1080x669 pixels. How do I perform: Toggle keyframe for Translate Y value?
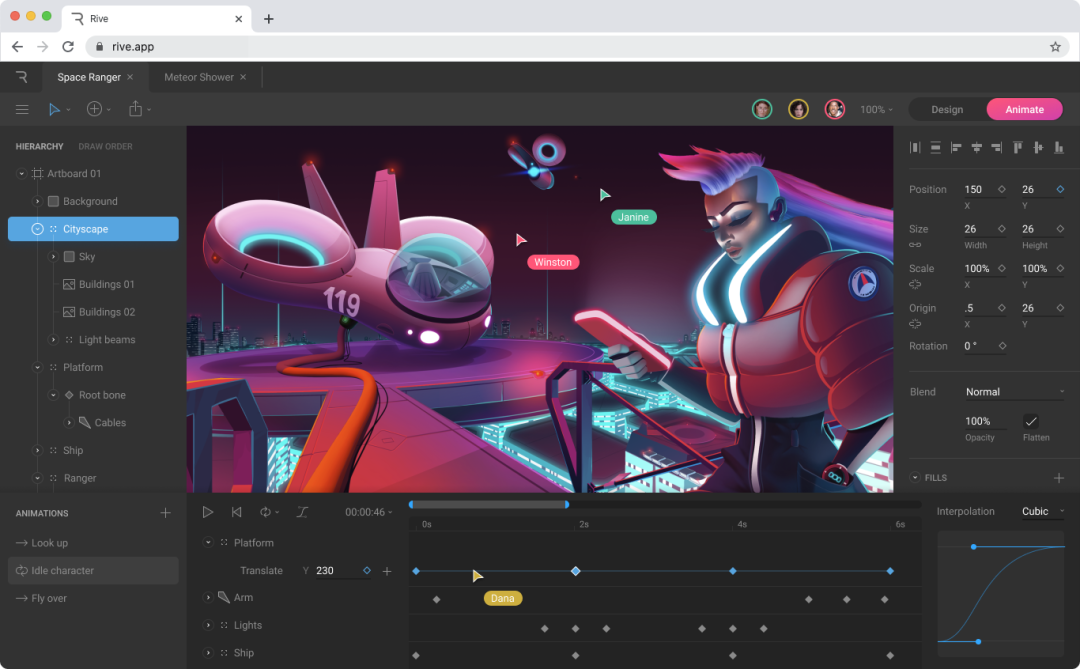point(367,571)
